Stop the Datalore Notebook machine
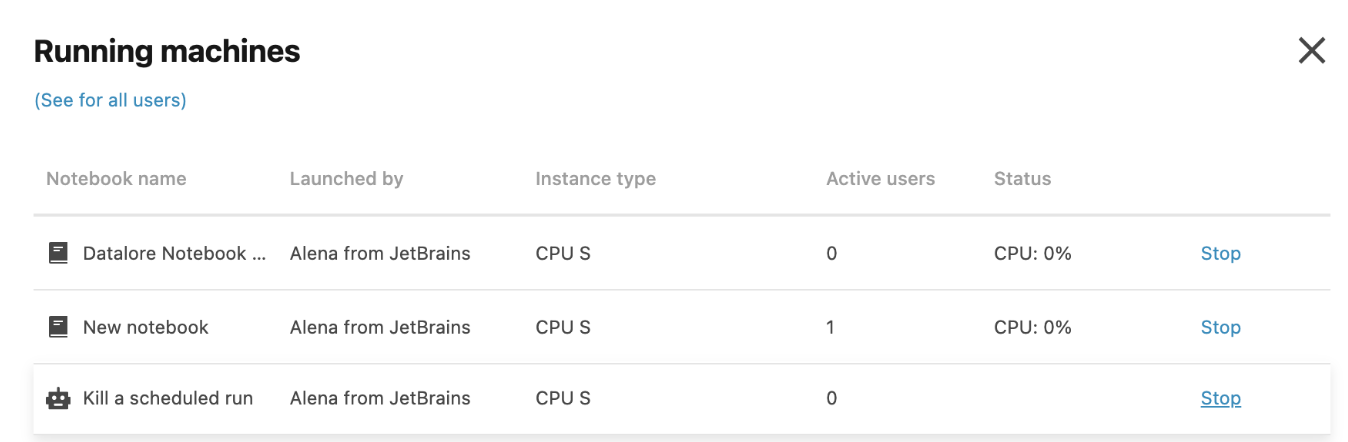1348x442 pixels. (x=1220, y=254)
